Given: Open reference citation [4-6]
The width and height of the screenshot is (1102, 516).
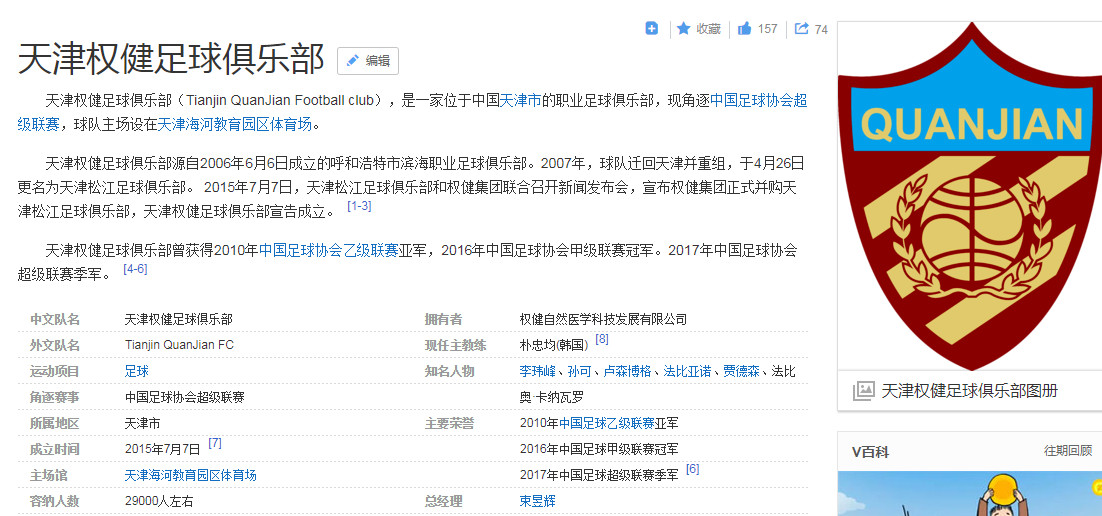Looking at the screenshot, I should pos(135,269).
